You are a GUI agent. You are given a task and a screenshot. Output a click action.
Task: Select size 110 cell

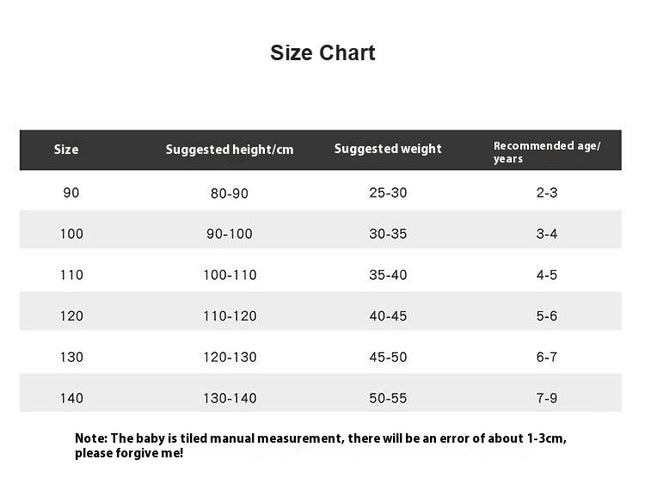coord(72,275)
